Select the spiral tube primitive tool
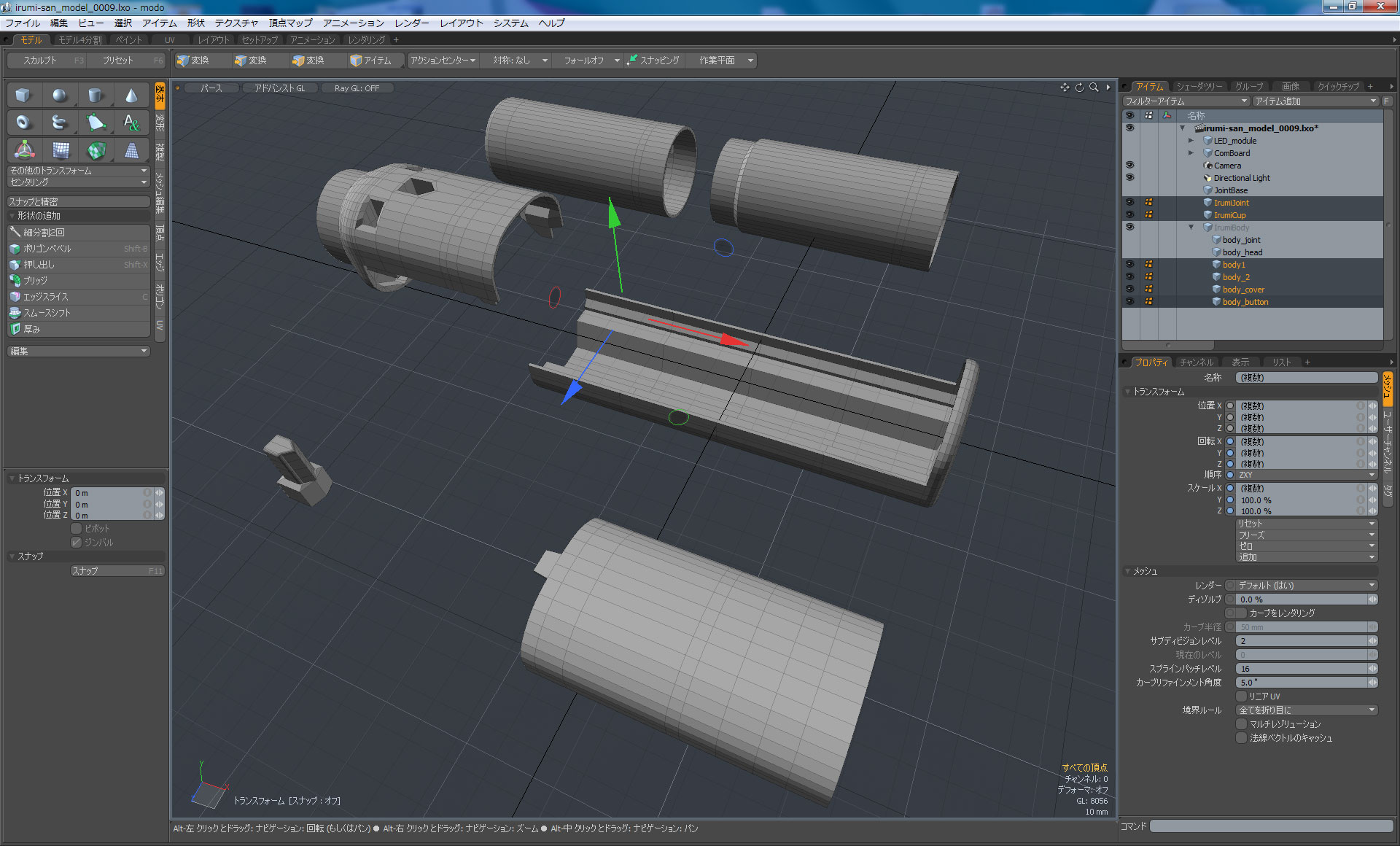 pyautogui.click(x=60, y=123)
